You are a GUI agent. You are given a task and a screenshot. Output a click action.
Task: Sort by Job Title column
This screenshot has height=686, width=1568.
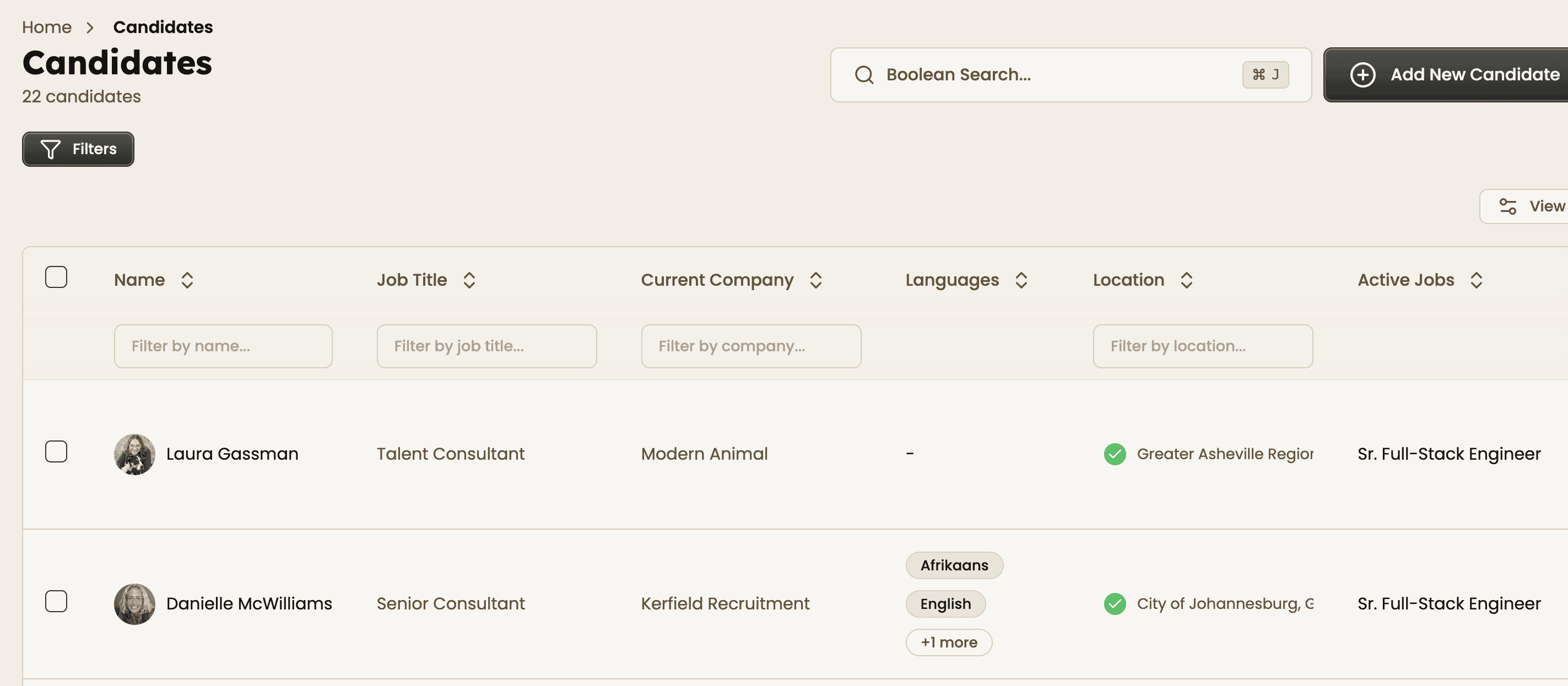(x=469, y=280)
